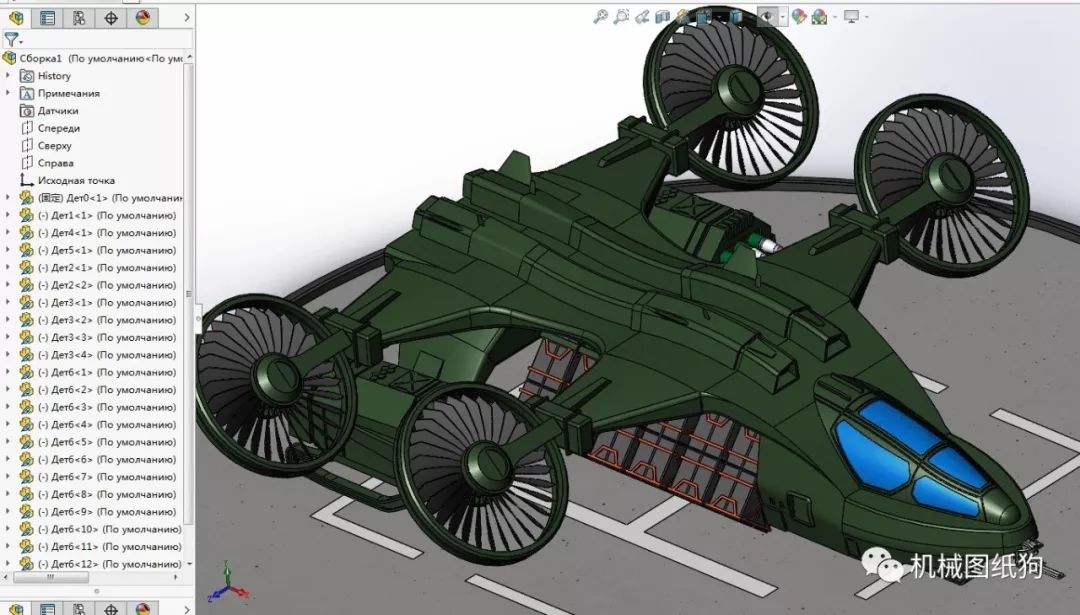This screenshot has height=615, width=1080.
Task: Click the Дет1<1> part icon
Action: tap(27, 216)
